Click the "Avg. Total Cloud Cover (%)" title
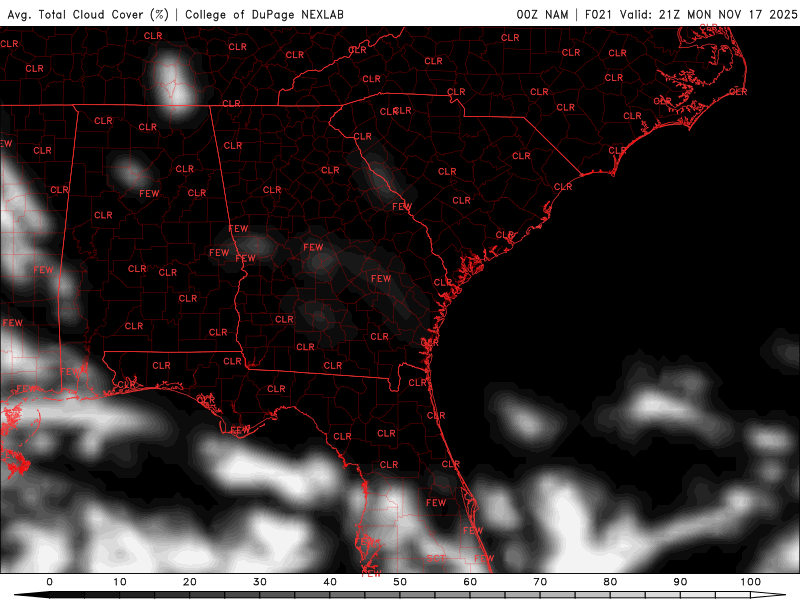Image resolution: width=800 pixels, height=600 pixels. pos(88,14)
